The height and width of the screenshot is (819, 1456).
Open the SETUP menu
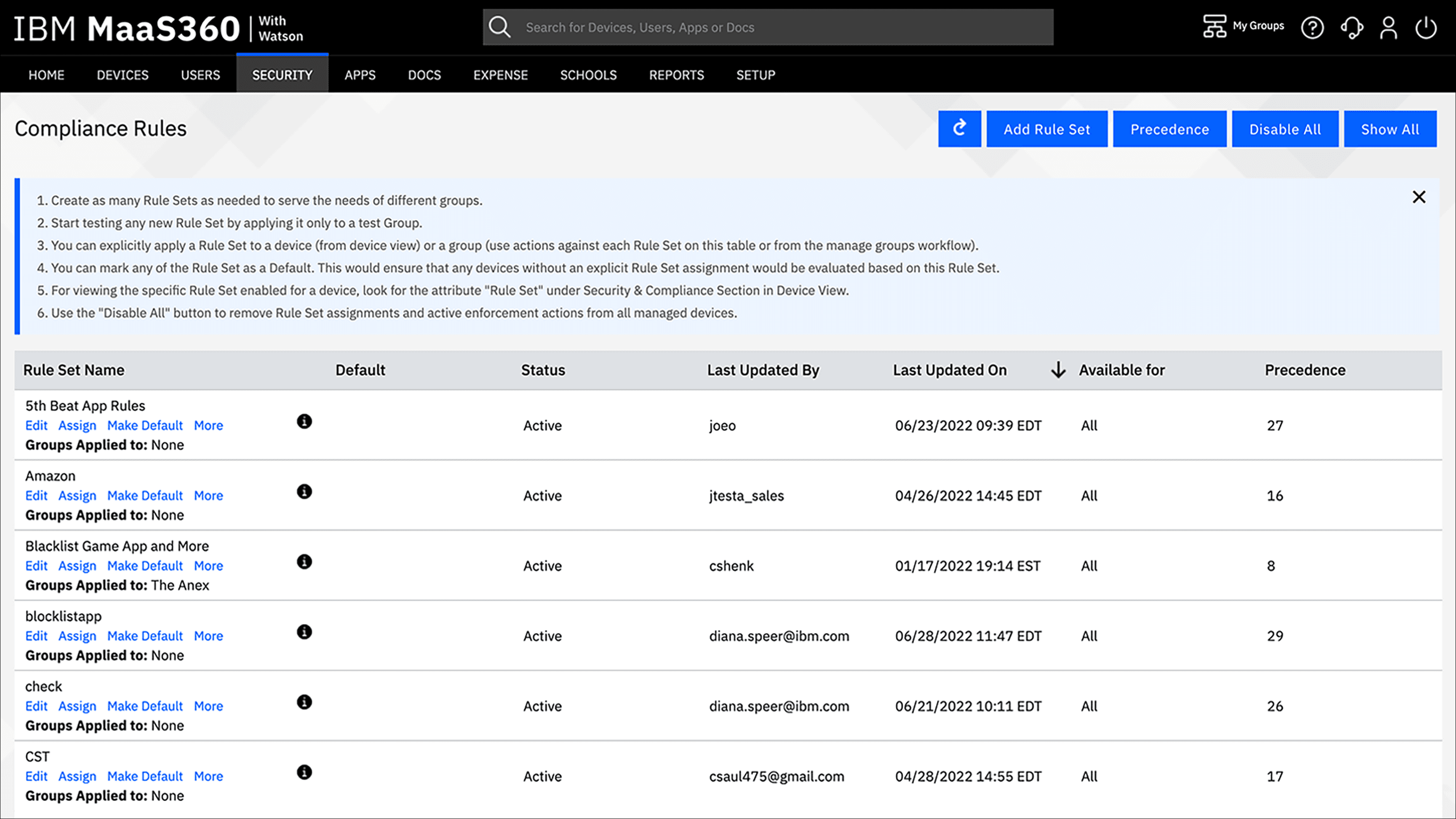pyautogui.click(x=756, y=75)
